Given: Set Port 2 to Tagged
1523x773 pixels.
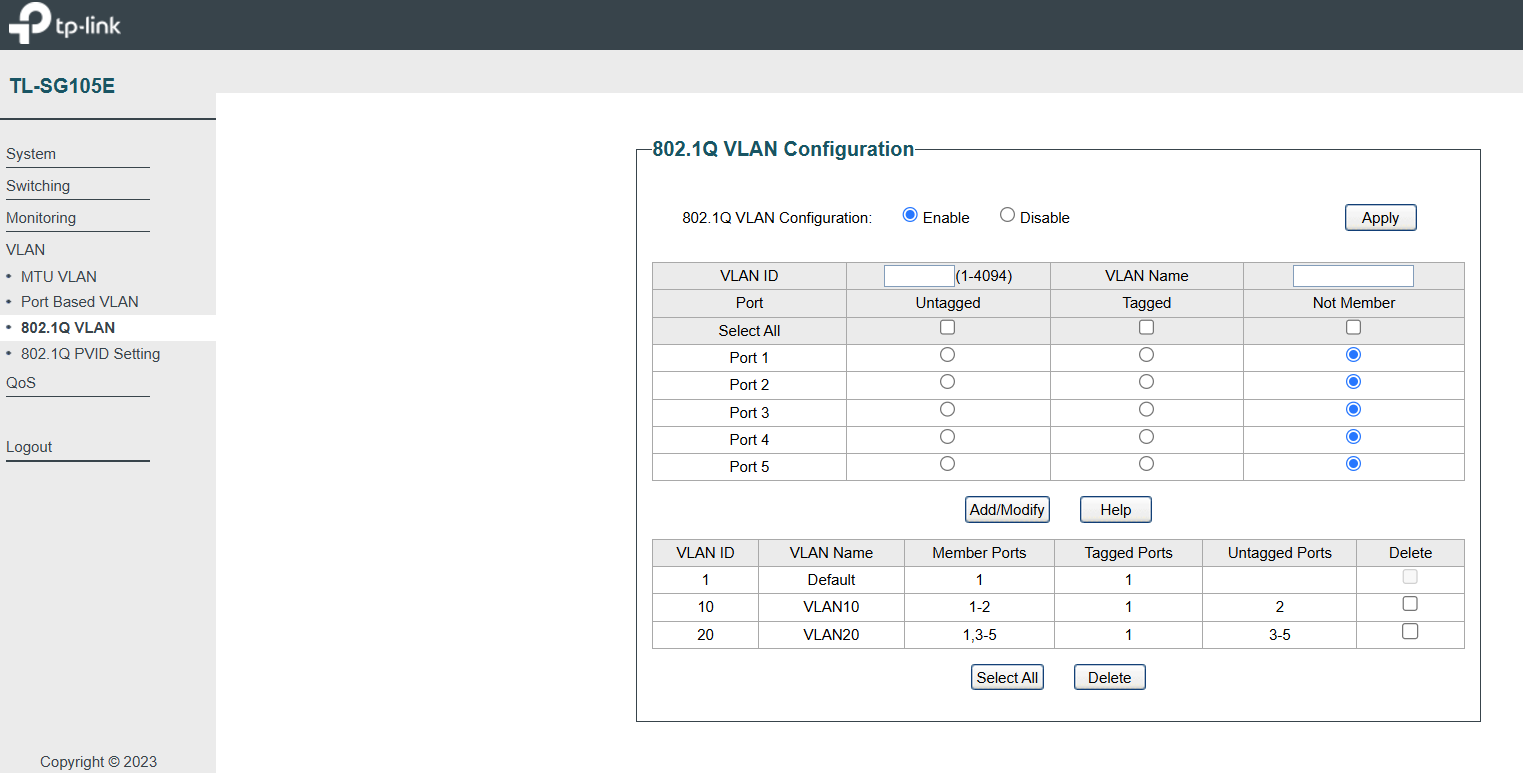Looking at the screenshot, I should (1147, 382).
